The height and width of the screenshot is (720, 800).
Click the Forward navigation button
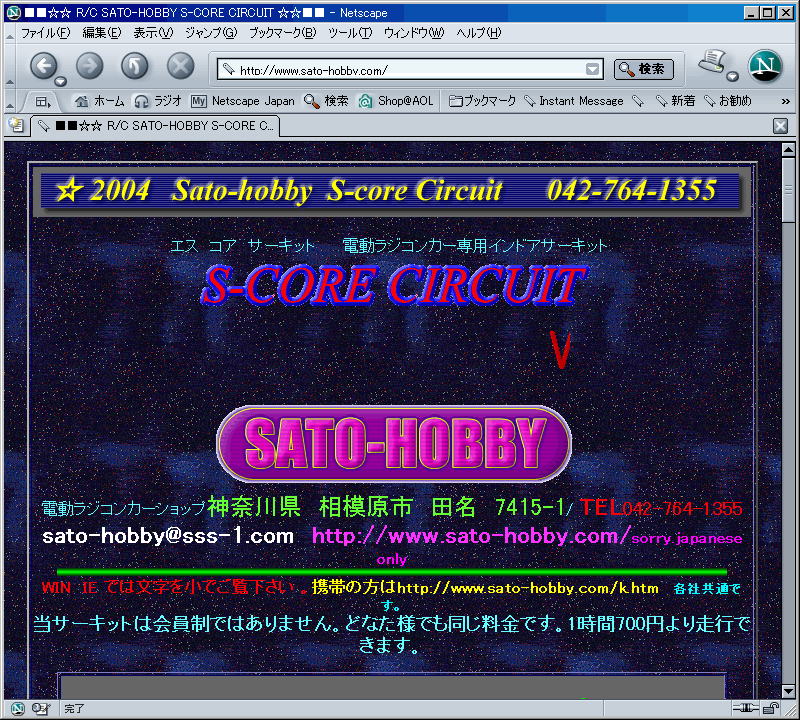pos(90,65)
